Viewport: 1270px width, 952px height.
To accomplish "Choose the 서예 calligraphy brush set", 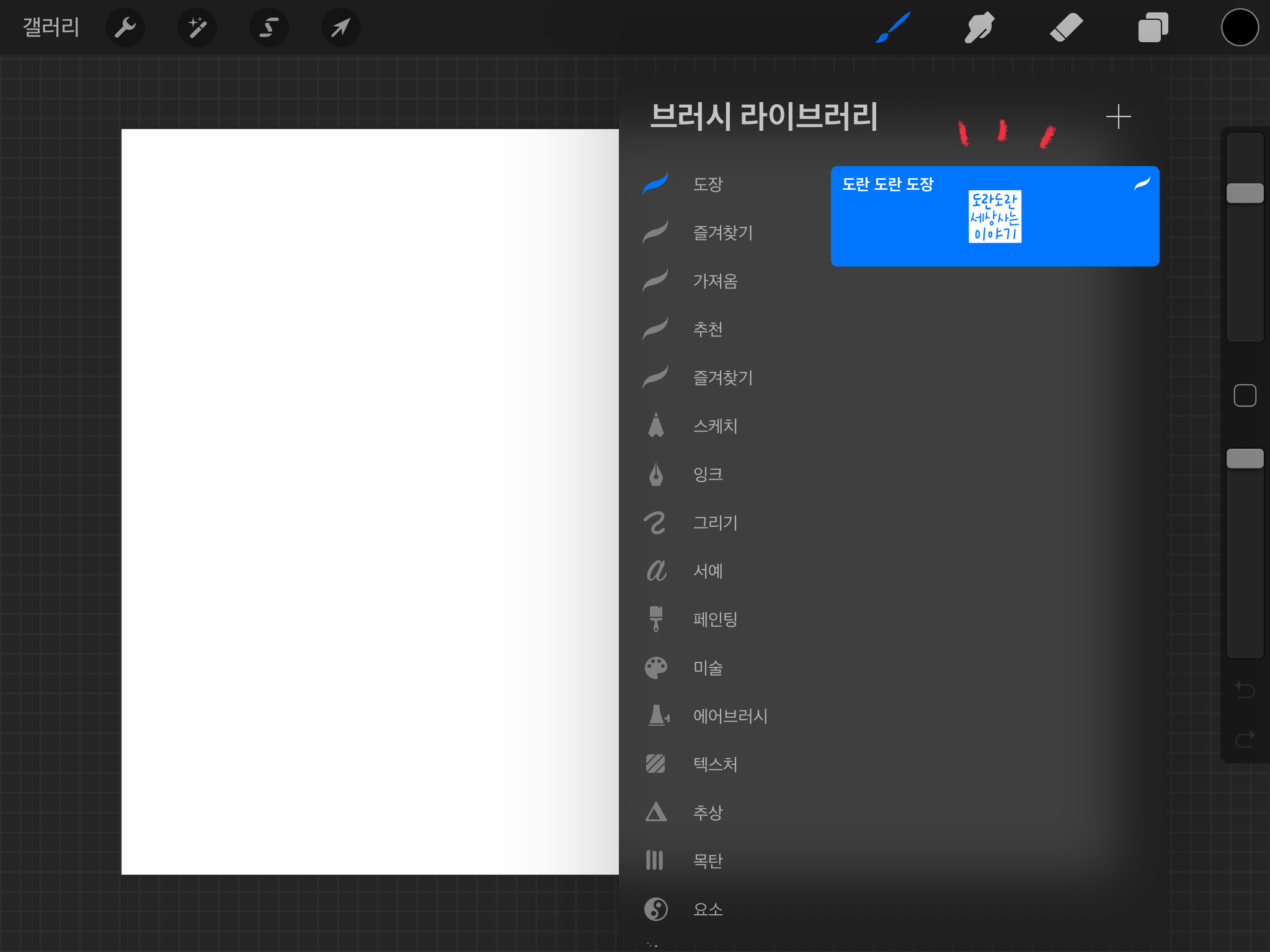I will coord(708,571).
